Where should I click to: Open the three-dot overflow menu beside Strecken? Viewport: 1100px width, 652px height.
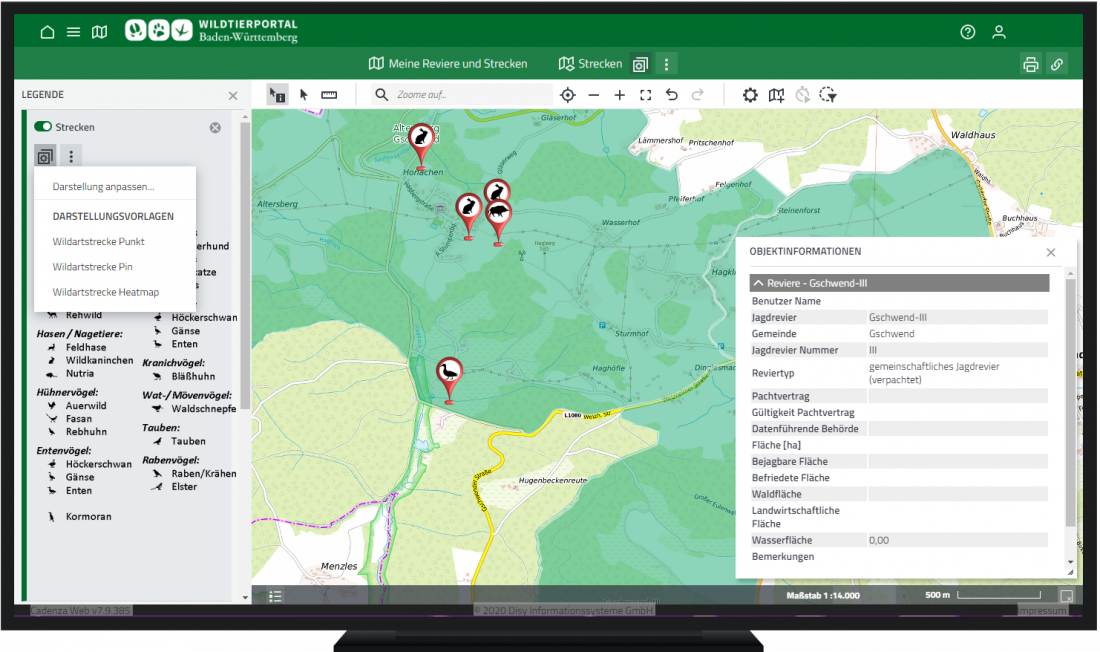[667, 63]
